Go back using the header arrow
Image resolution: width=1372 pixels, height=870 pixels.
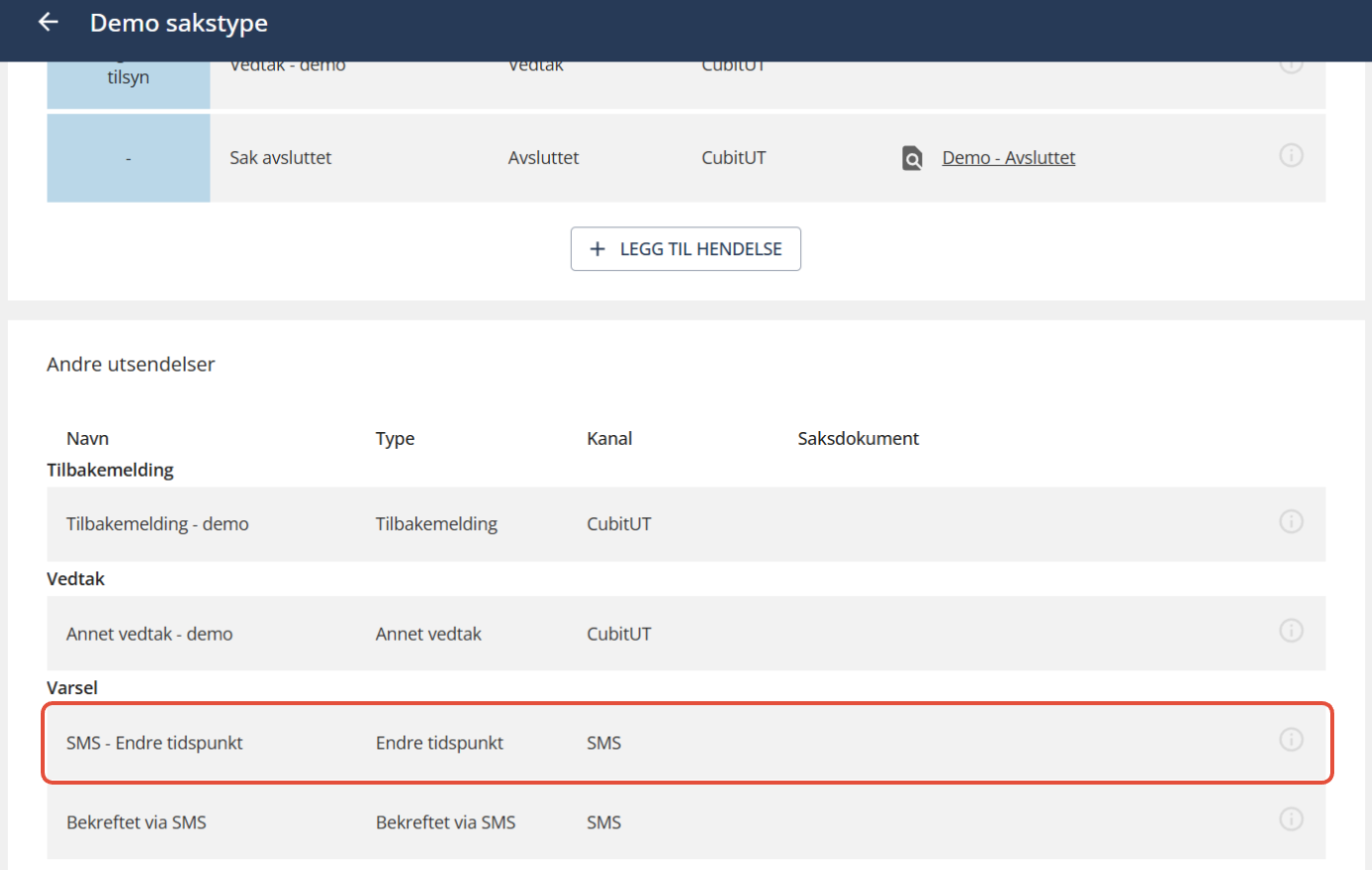tap(48, 22)
